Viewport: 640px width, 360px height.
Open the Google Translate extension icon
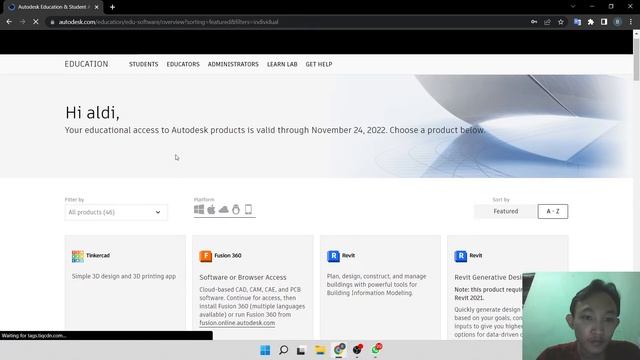click(x=577, y=22)
